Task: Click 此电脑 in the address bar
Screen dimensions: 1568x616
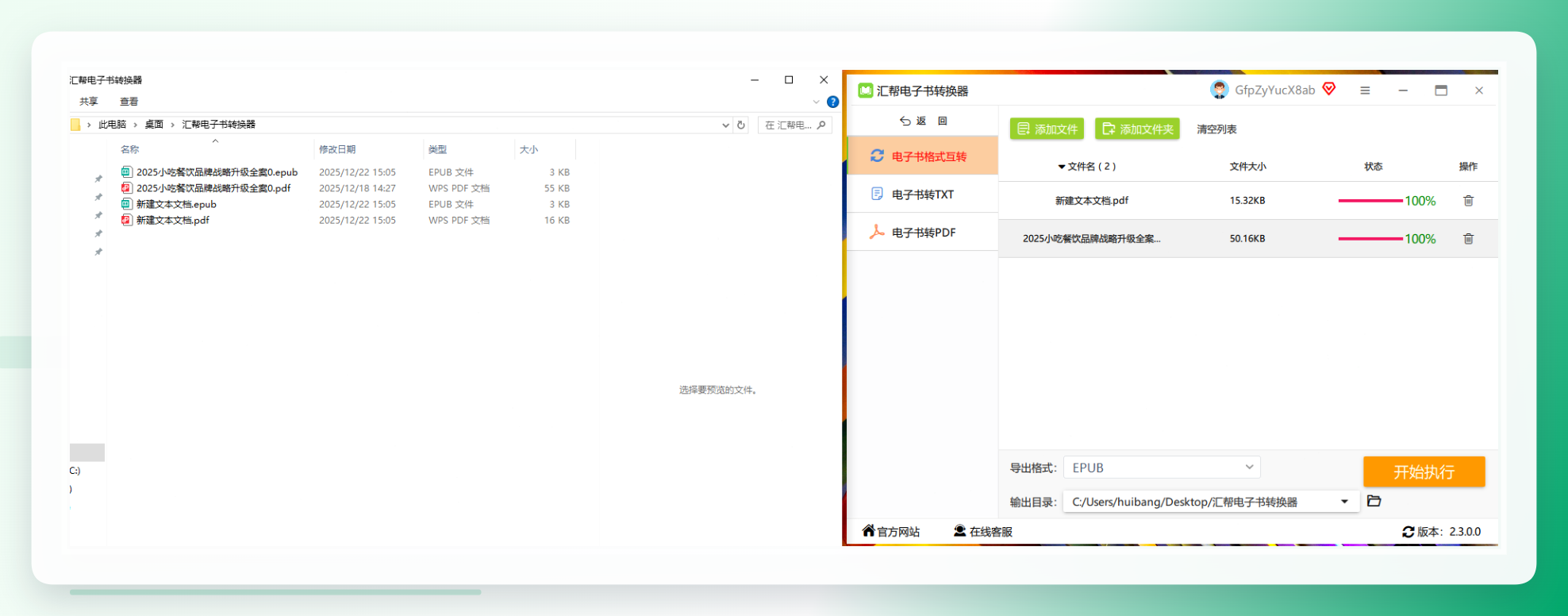Action: point(112,125)
